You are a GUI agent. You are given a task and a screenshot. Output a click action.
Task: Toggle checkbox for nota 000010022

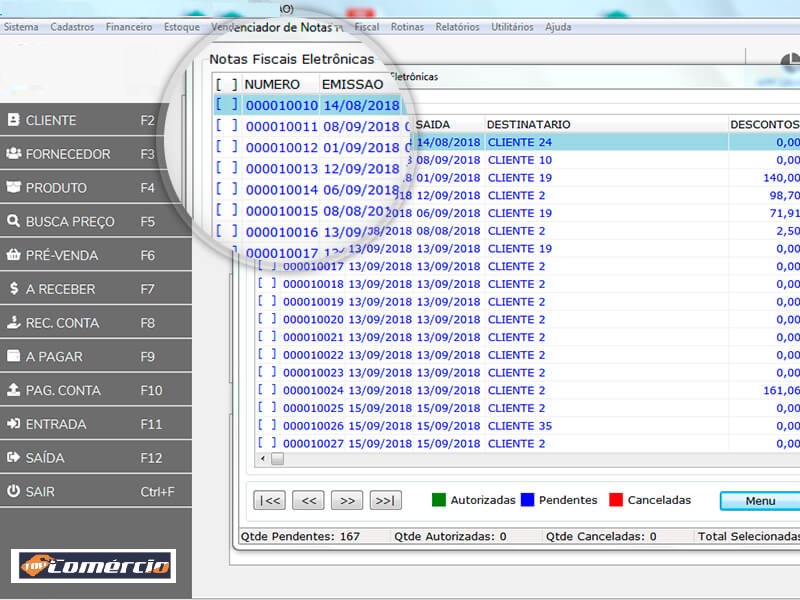[x=267, y=354]
